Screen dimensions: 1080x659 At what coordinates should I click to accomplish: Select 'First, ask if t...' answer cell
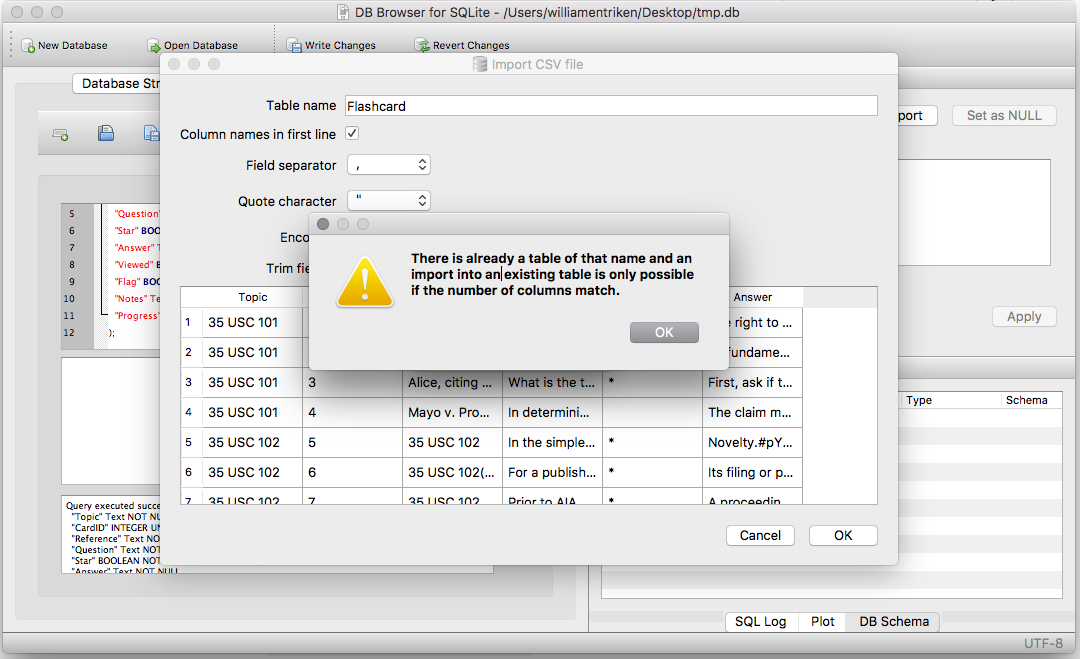pyautogui.click(x=752, y=382)
